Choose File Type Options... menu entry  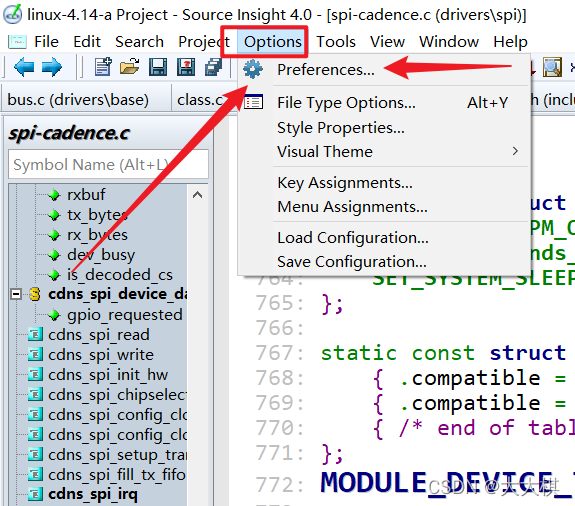point(384,102)
